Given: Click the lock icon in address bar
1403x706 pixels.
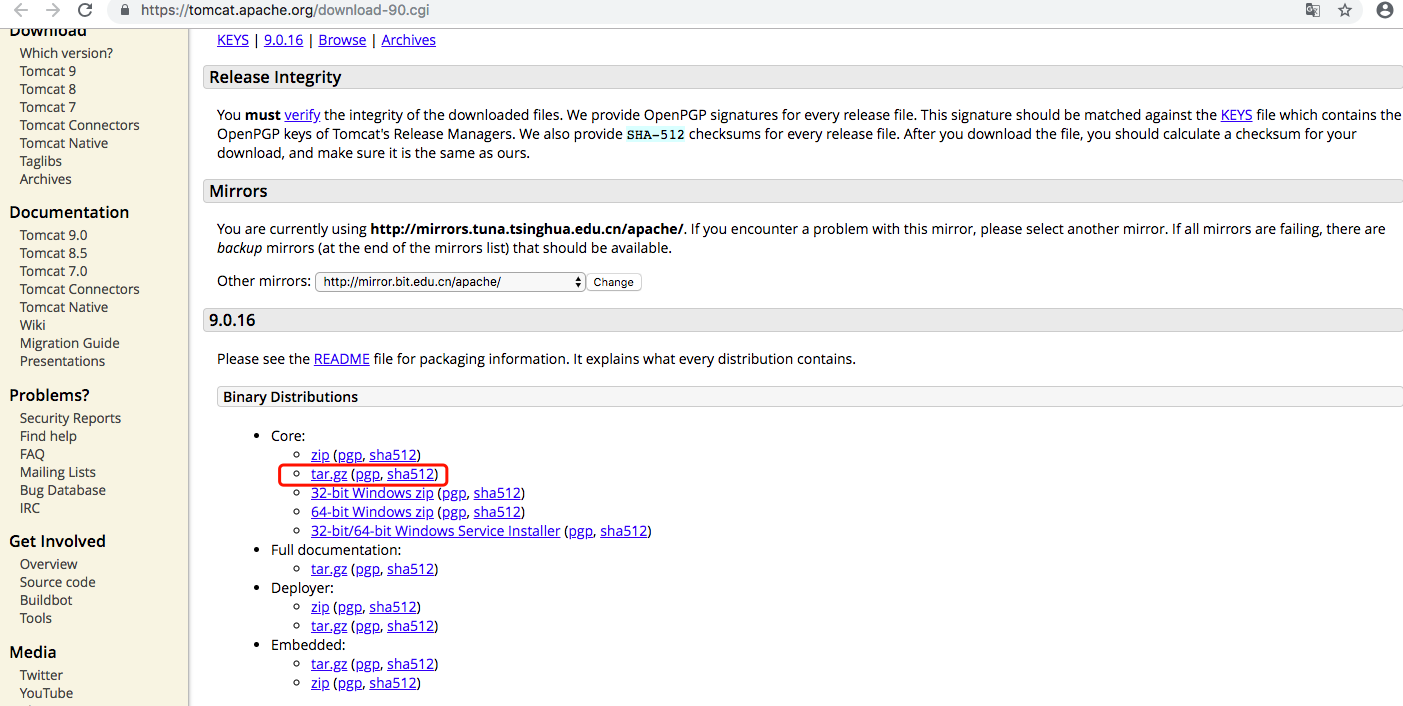Looking at the screenshot, I should click(x=125, y=10).
